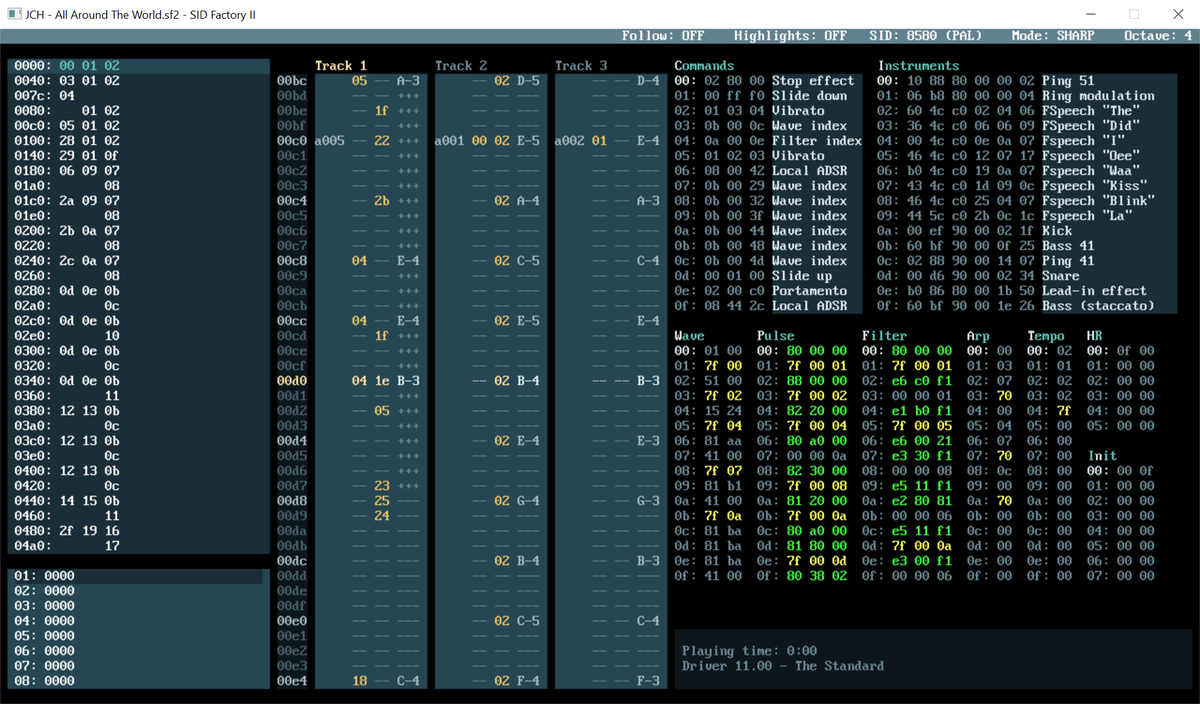This screenshot has height=704, width=1200.
Task: Click the Playing time: 0:00 readout
Action: [749, 651]
